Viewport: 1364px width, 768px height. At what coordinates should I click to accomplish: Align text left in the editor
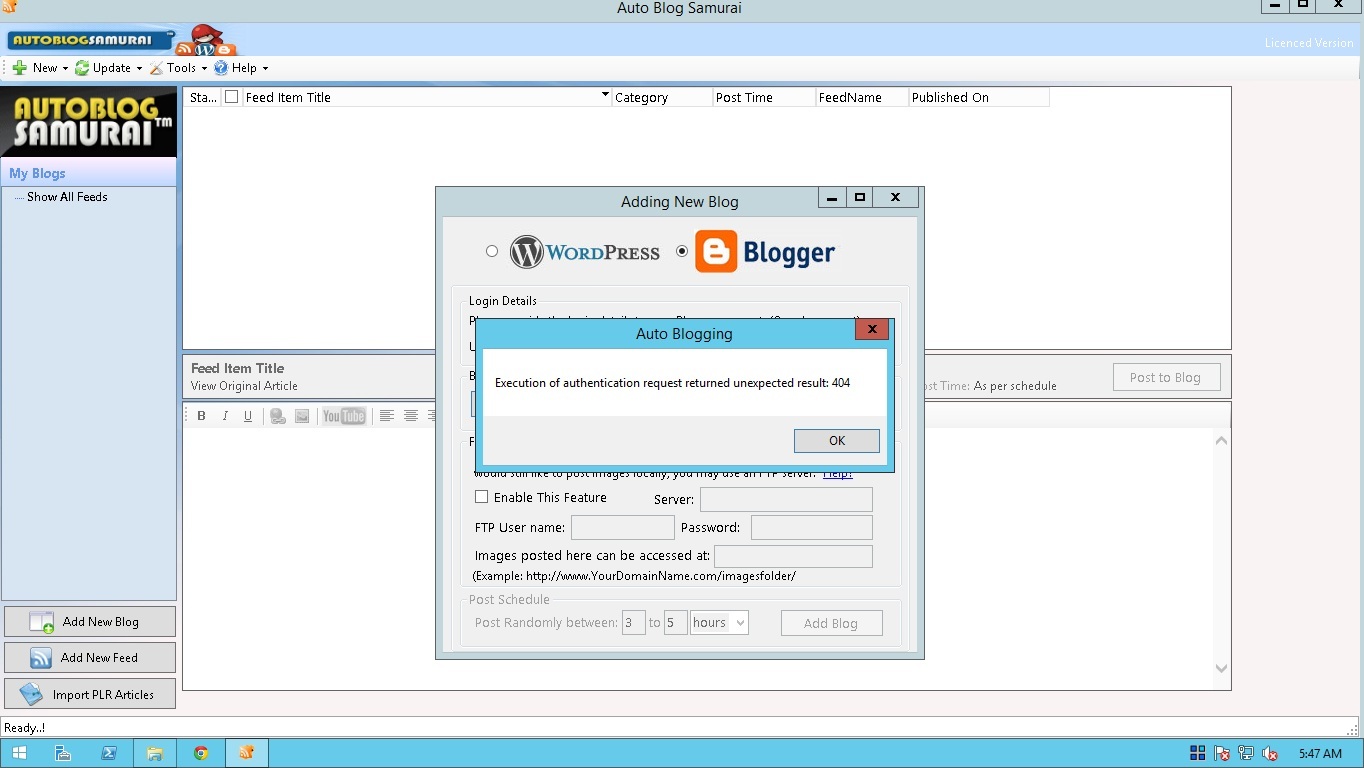(386, 416)
